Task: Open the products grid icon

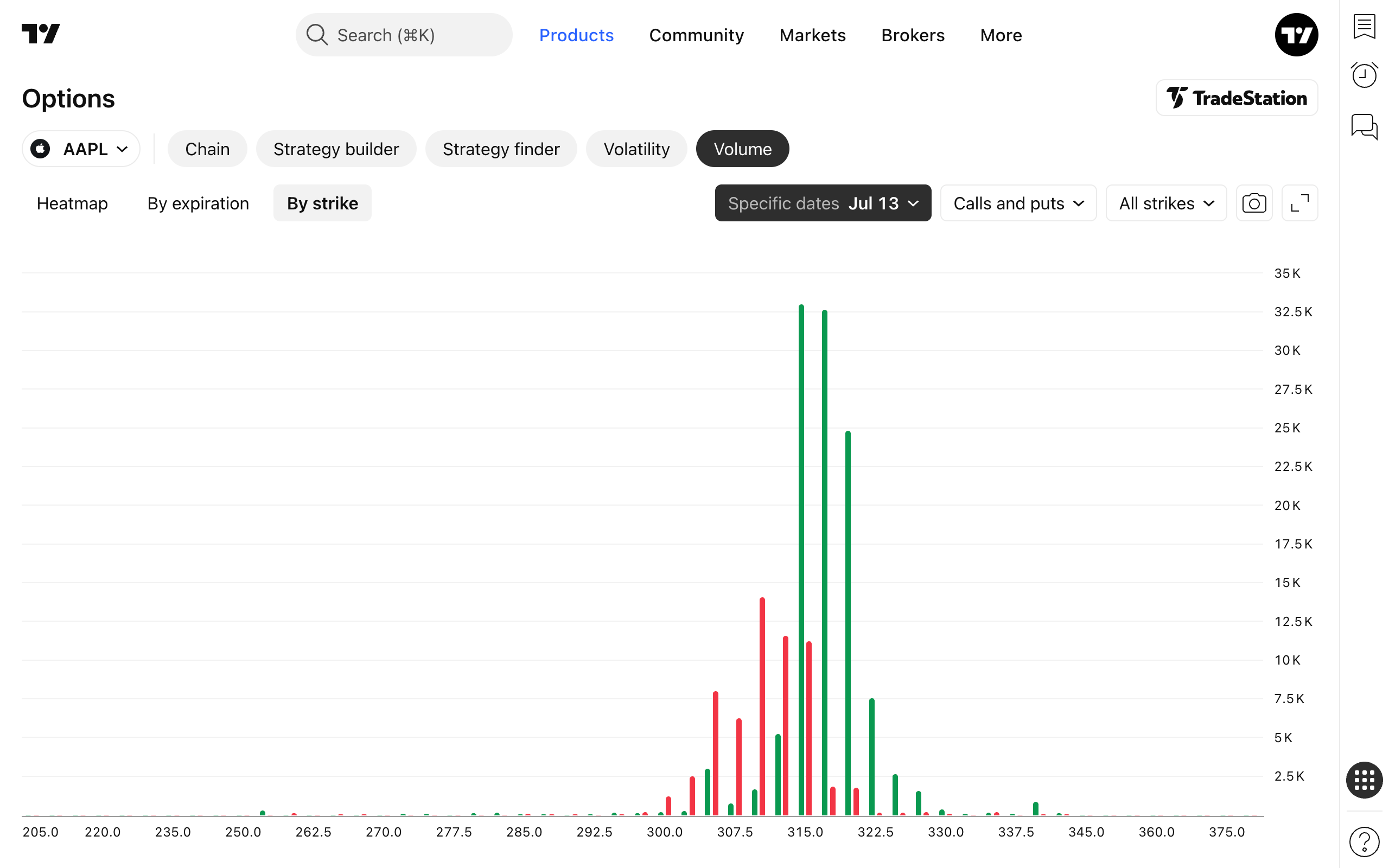Action: [1363, 780]
